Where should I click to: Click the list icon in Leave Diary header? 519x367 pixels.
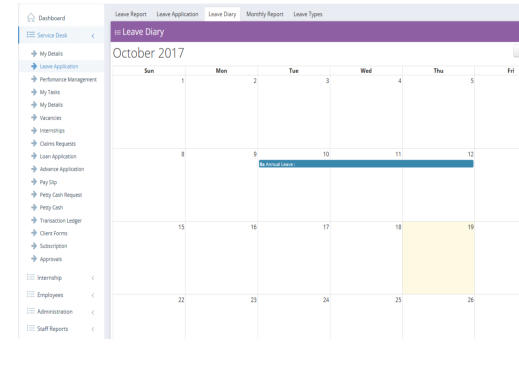(117, 32)
